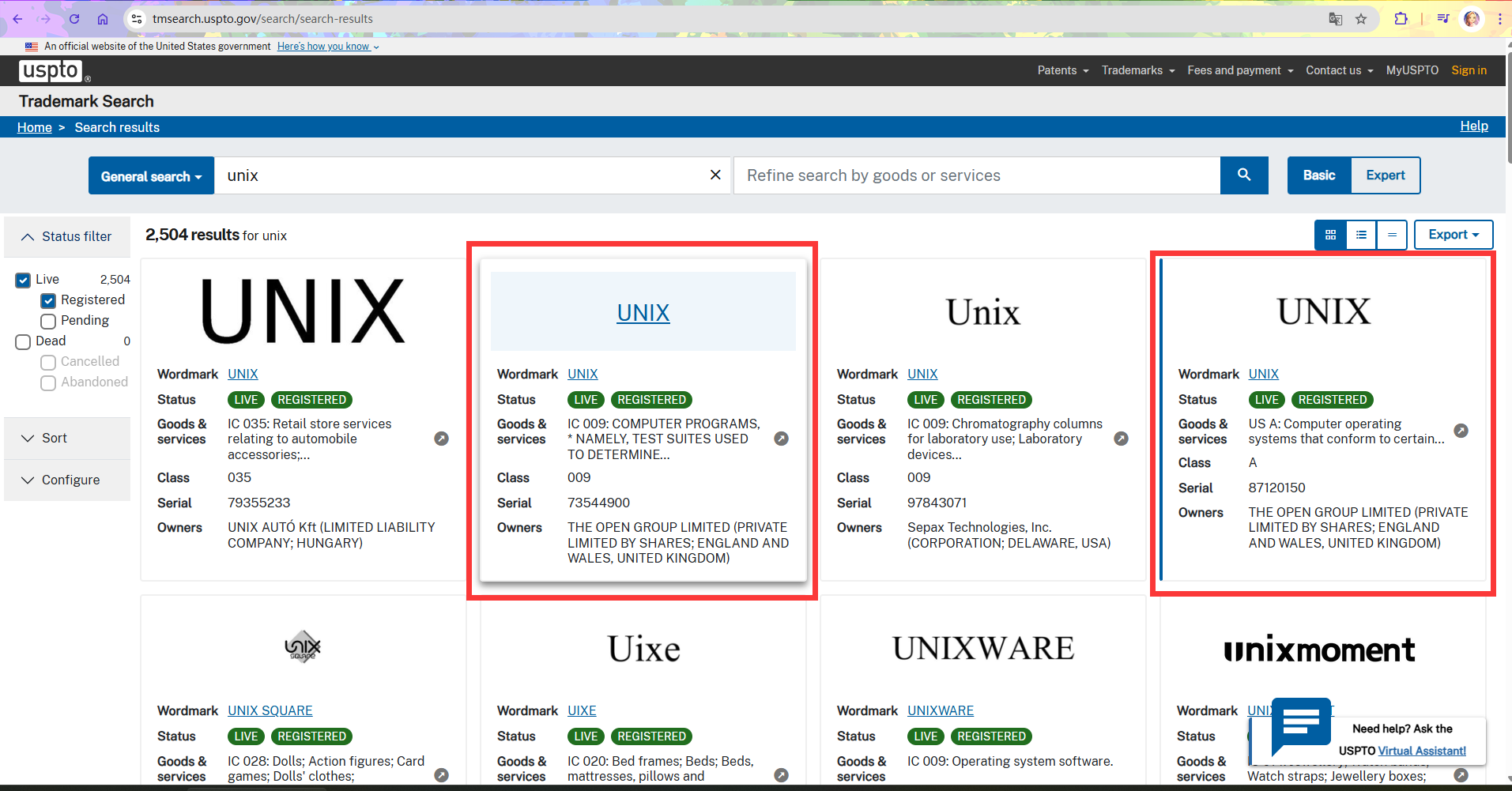The image size is (1512, 791).
Task: Open UNIX SQUARE wordmark link
Action: pos(270,710)
